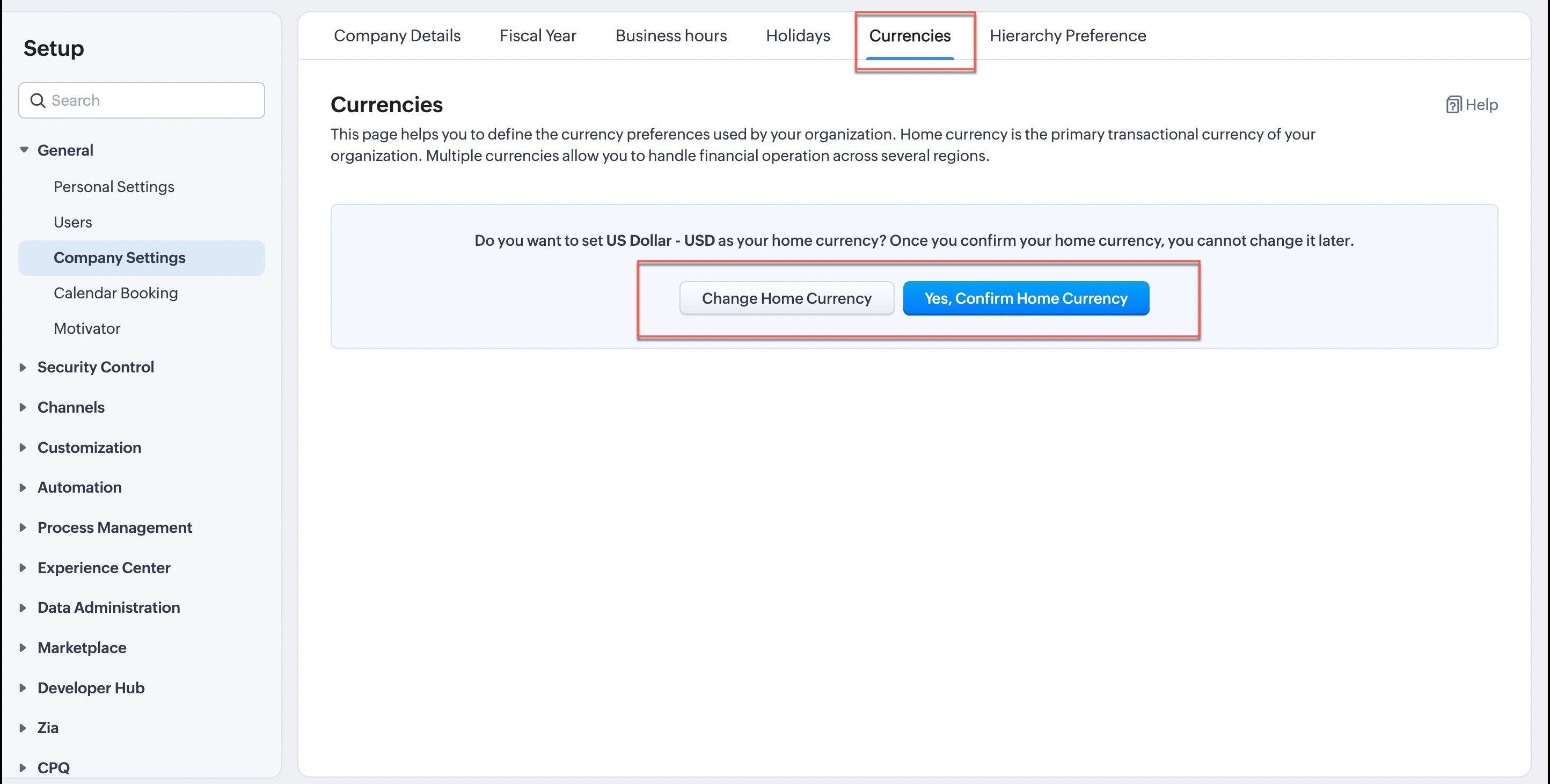The height and width of the screenshot is (784, 1550).
Task: Open the Users settings item
Action: (73, 223)
